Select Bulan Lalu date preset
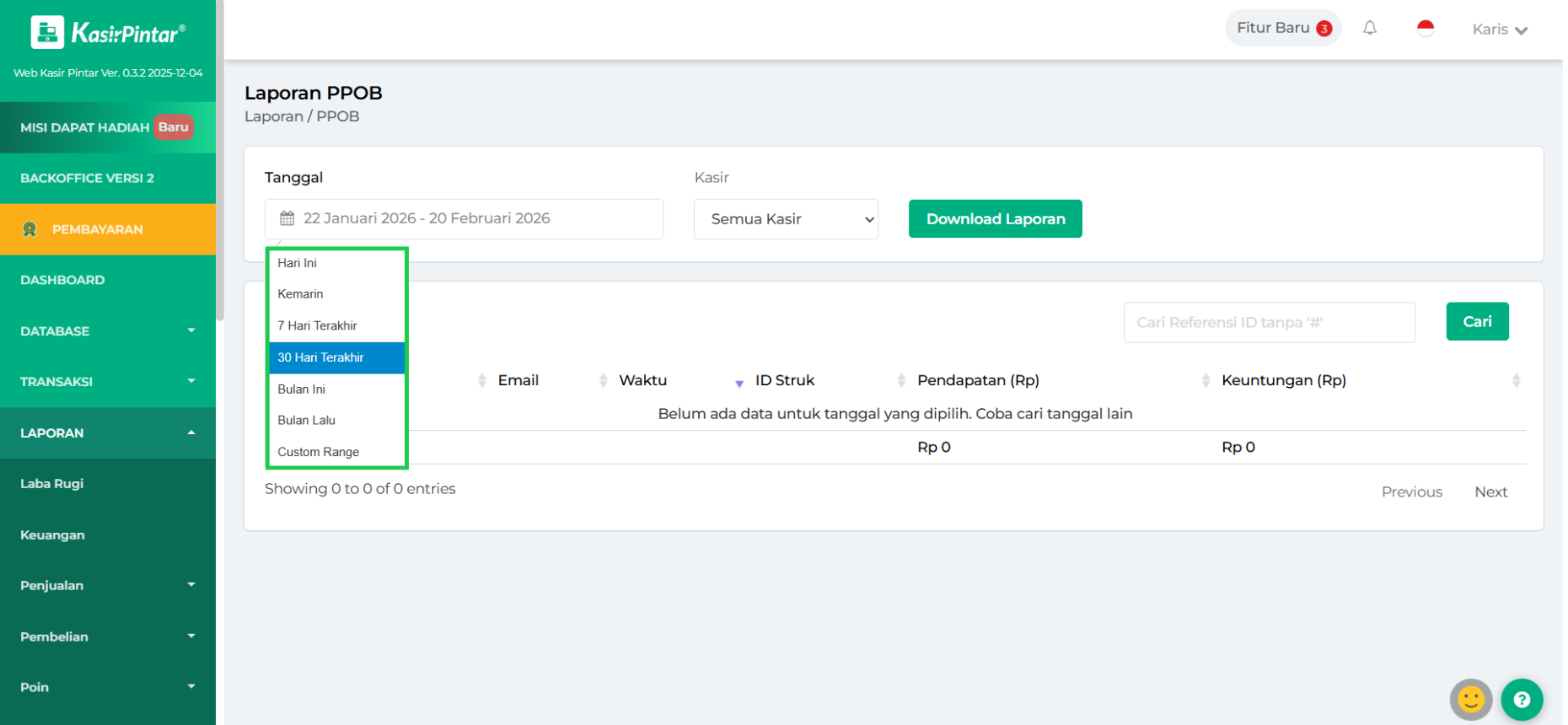 point(307,420)
